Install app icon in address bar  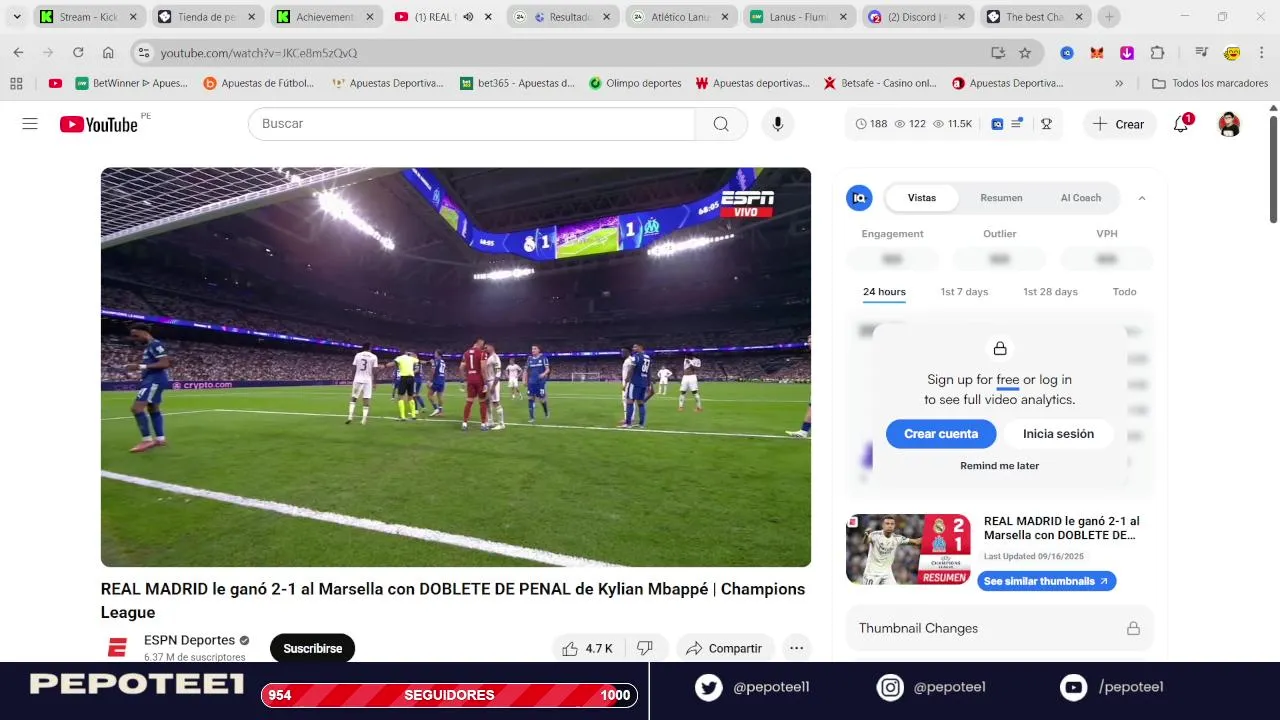coord(997,53)
